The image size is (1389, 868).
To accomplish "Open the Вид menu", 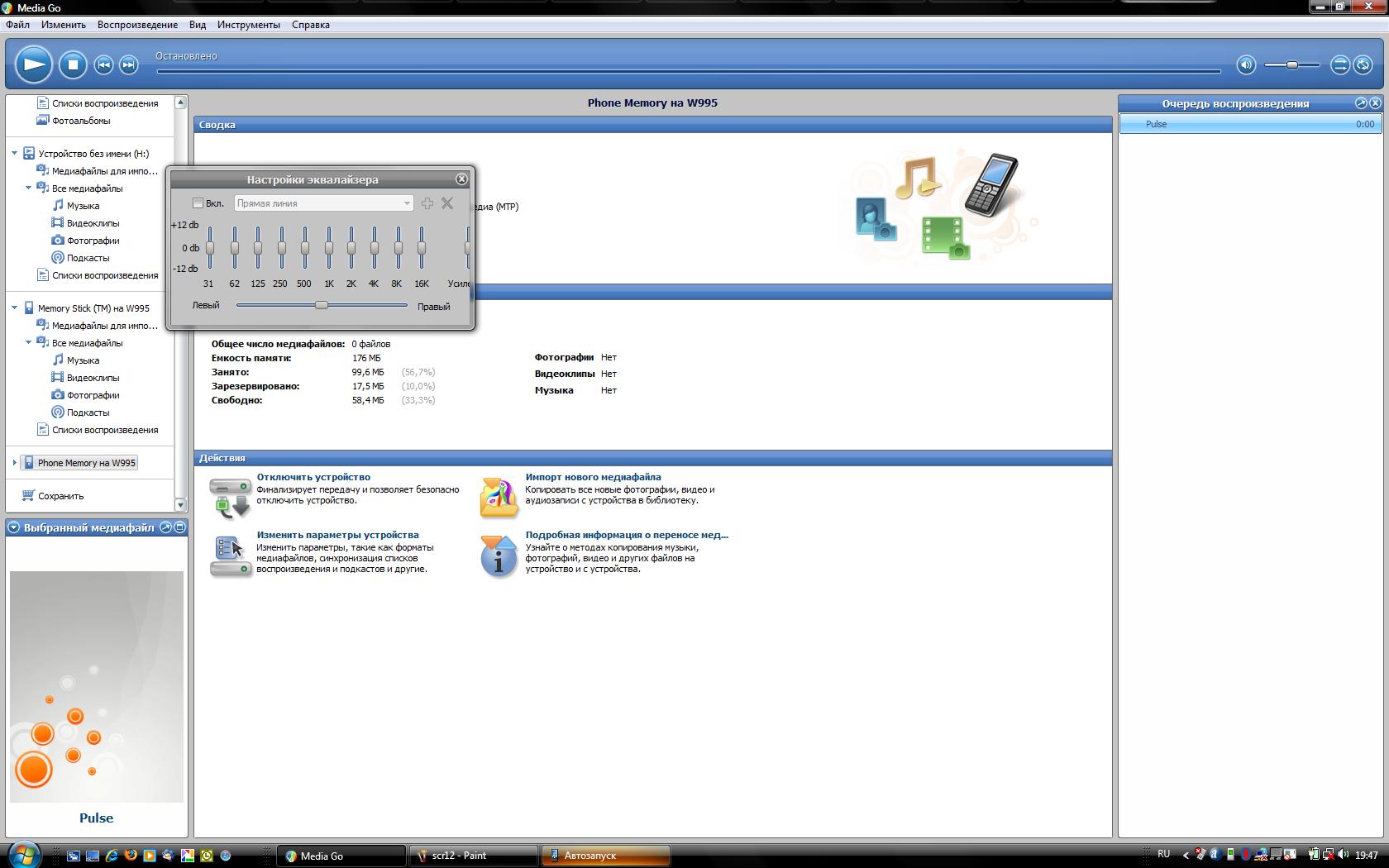I will (198, 25).
